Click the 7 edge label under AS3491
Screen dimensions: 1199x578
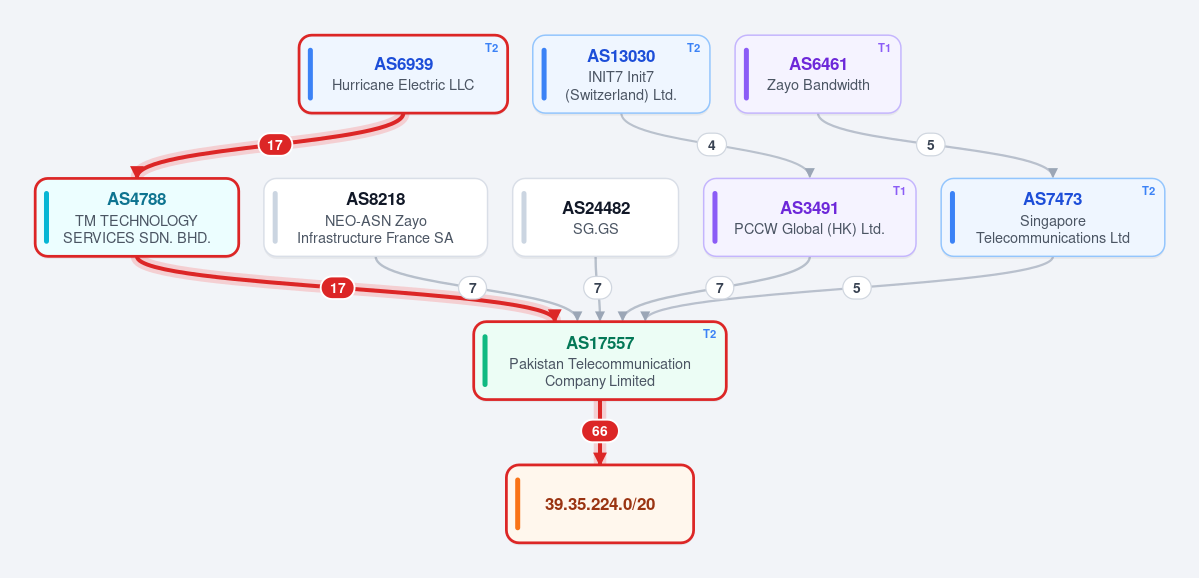click(x=720, y=288)
